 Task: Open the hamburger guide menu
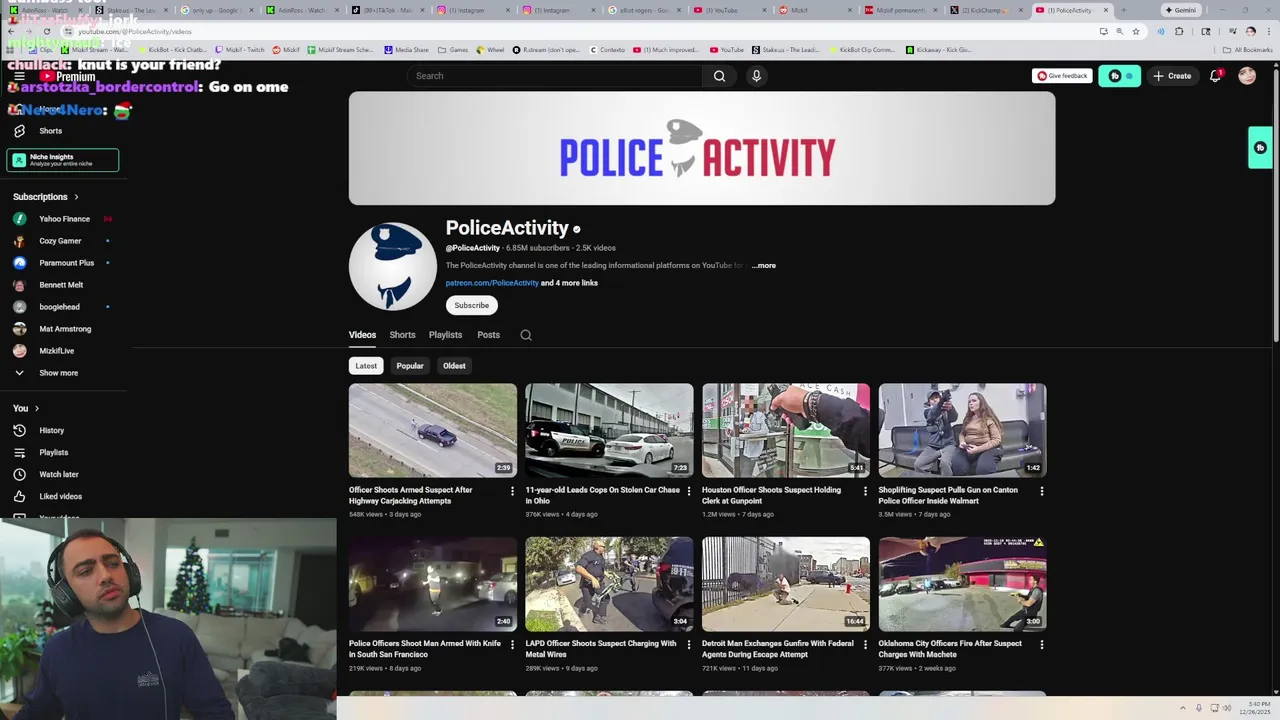[x=19, y=76]
